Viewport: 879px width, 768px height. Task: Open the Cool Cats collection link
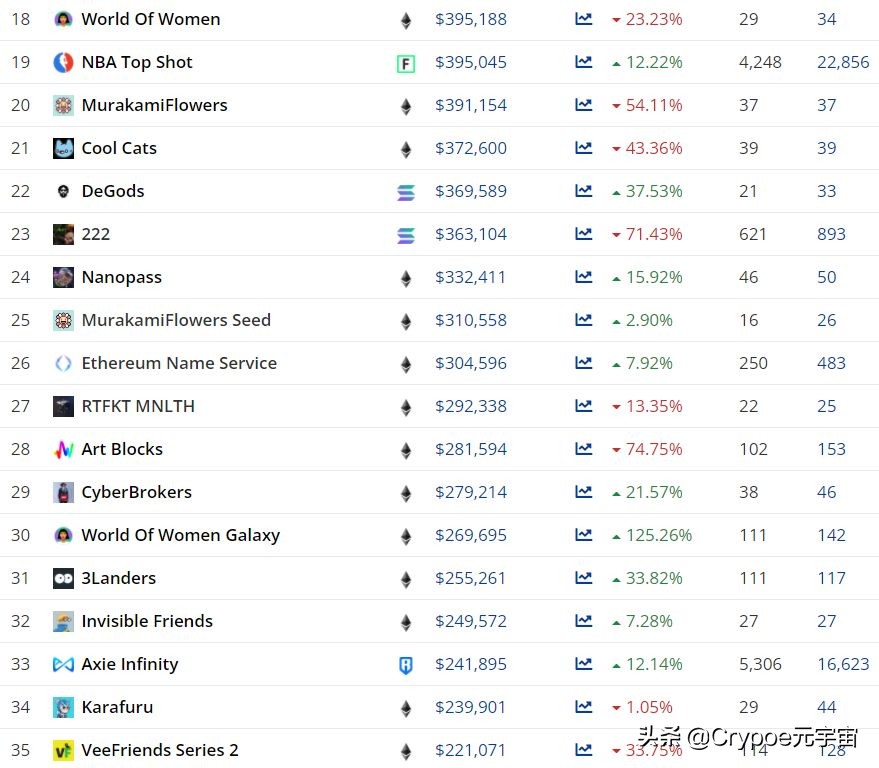[119, 148]
